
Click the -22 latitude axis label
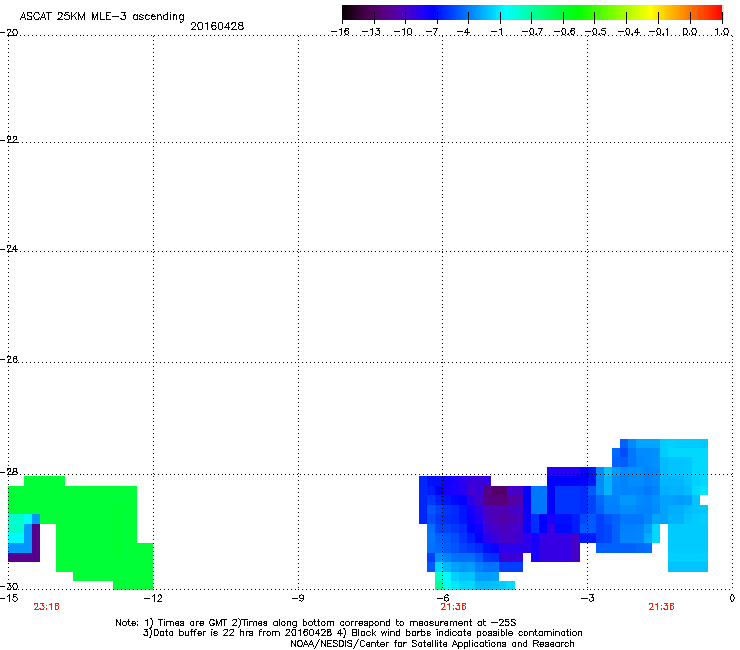click(9, 140)
